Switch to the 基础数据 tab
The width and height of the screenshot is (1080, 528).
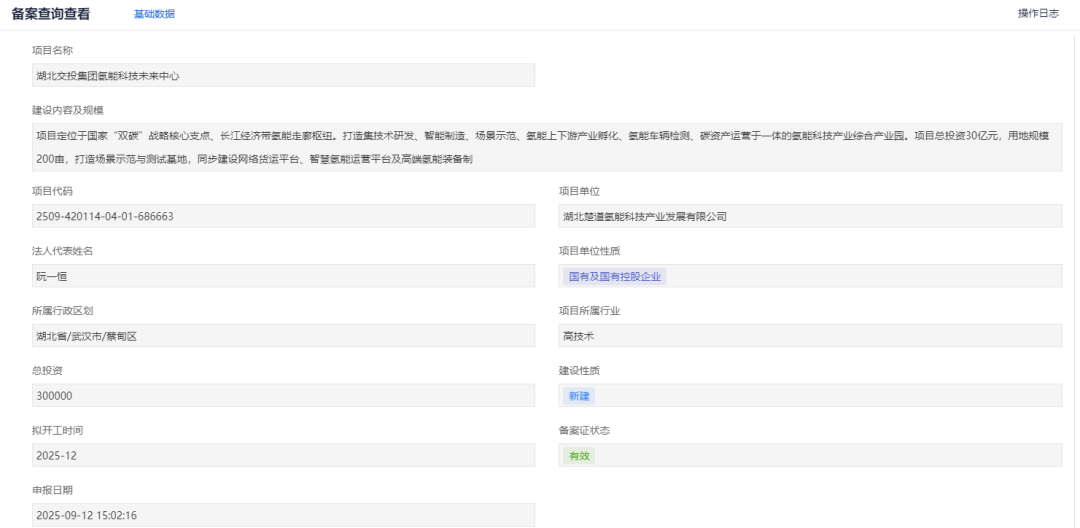tap(154, 14)
